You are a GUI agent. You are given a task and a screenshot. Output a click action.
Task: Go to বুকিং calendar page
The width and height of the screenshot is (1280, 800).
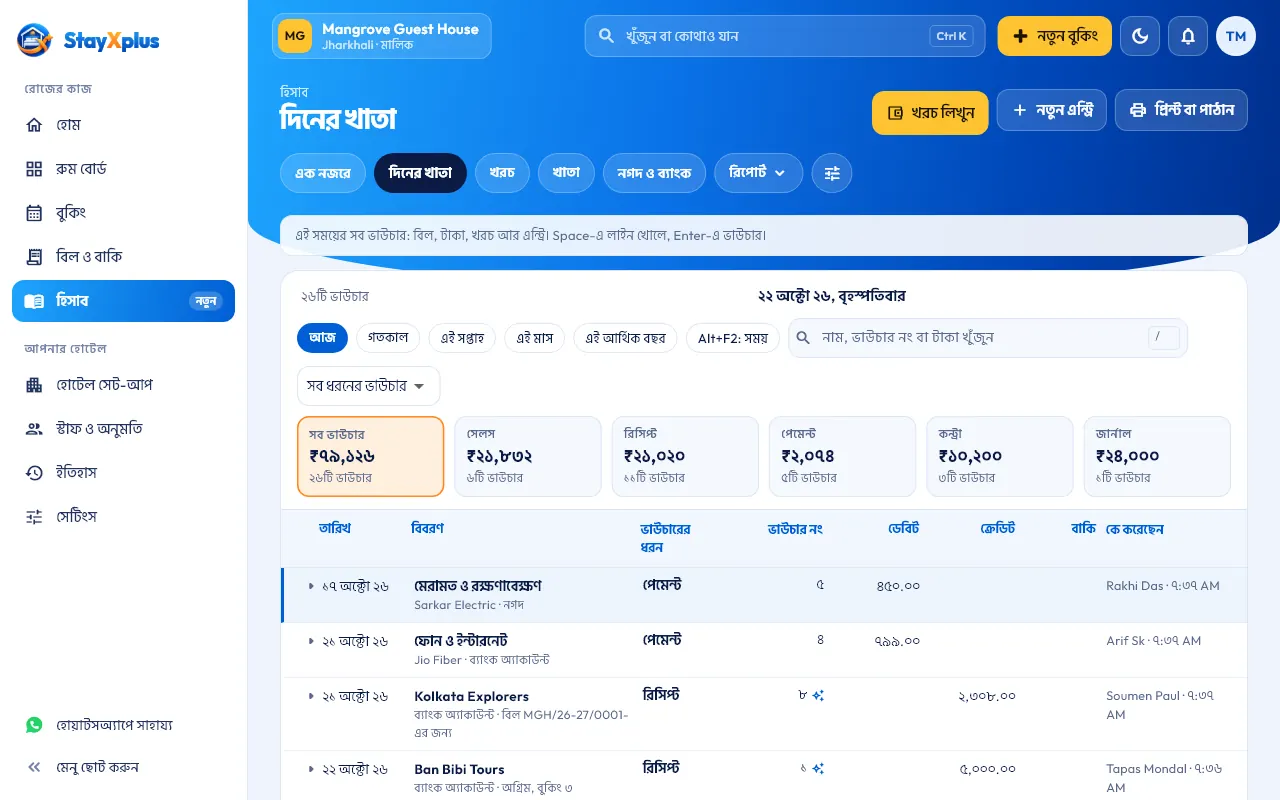(x=123, y=213)
